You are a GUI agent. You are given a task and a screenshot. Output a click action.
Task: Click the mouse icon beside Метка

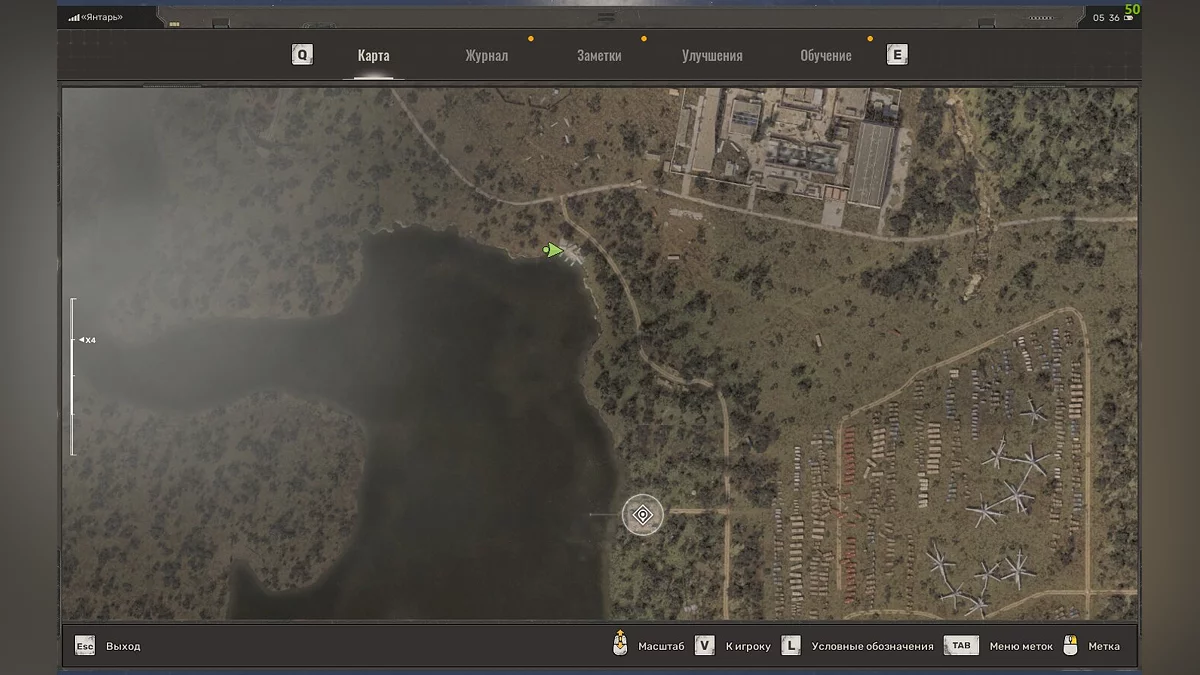click(1071, 646)
